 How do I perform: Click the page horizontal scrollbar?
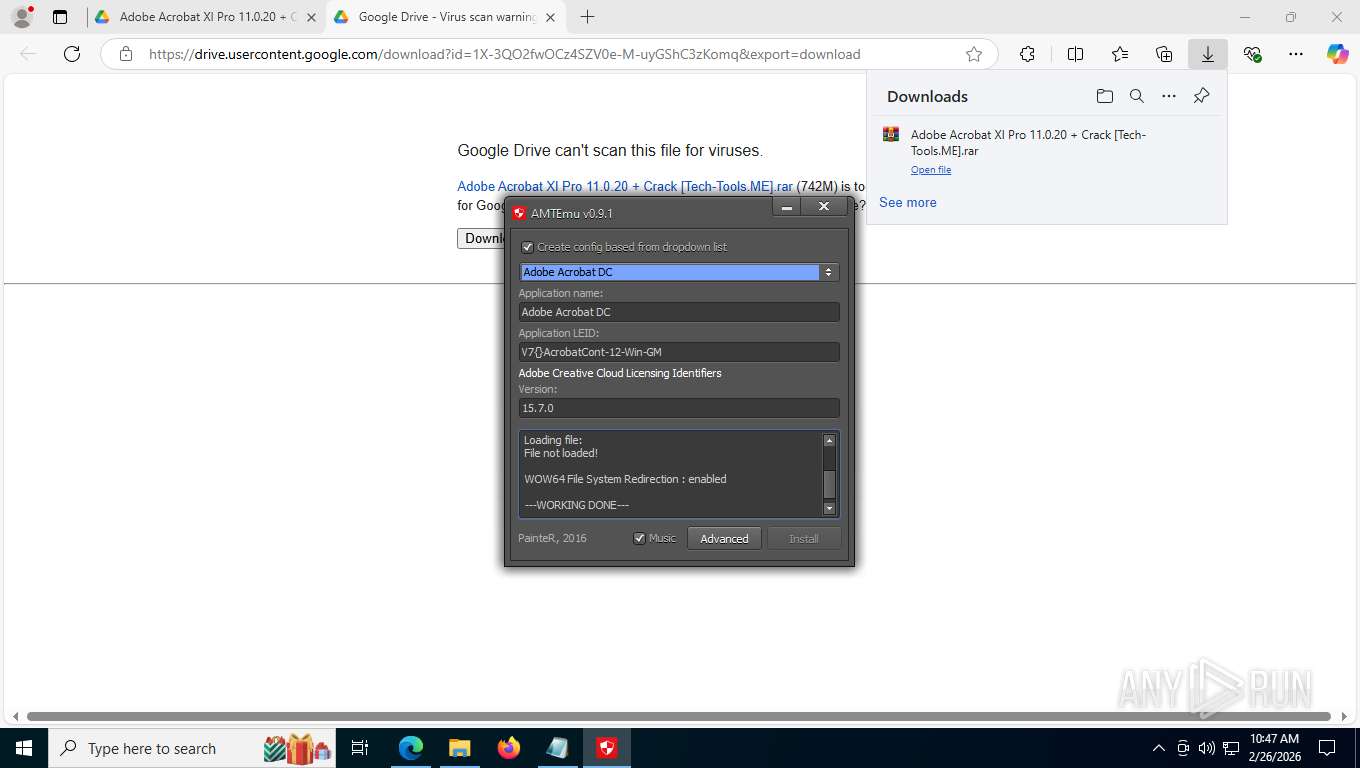coord(678,716)
